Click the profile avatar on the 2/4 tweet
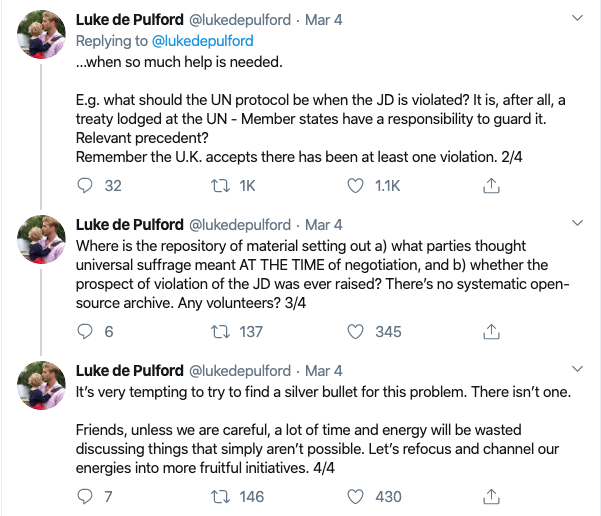The image size is (601, 516). click(x=43, y=38)
